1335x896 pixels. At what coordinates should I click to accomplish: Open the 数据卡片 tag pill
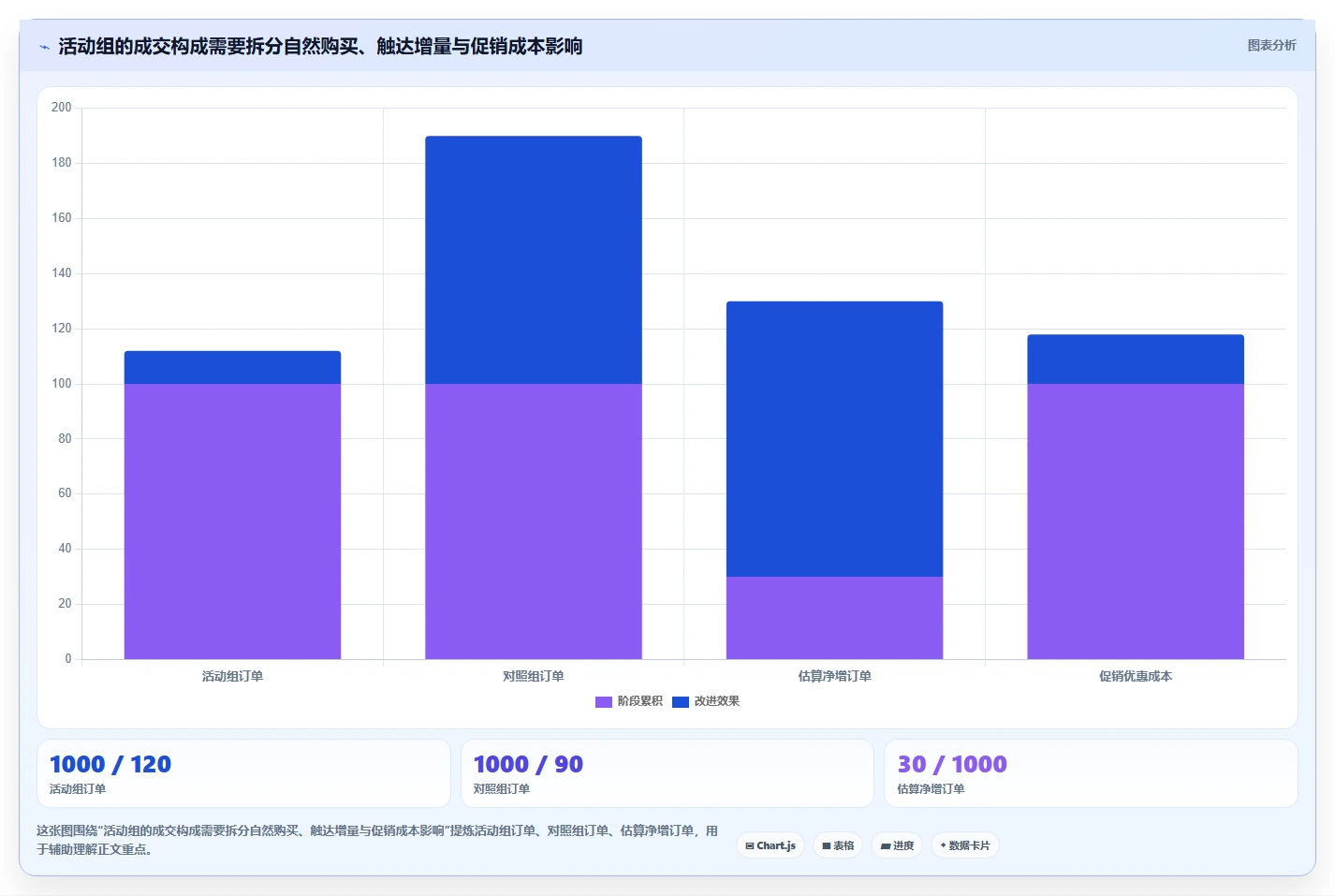[x=965, y=845]
